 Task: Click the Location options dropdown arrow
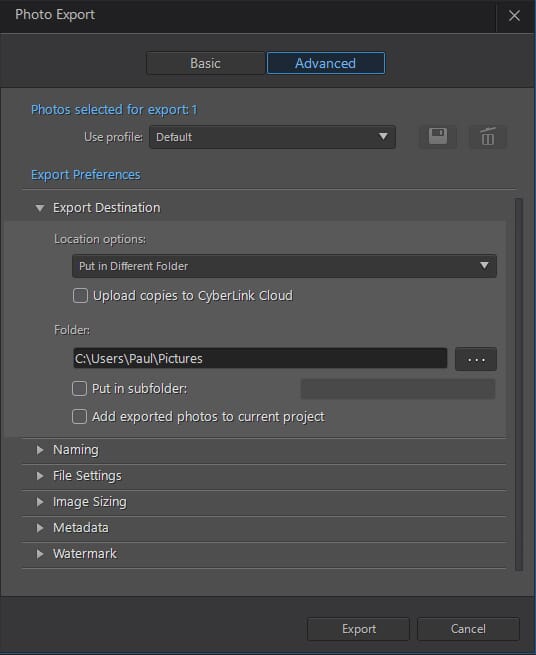coord(484,266)
